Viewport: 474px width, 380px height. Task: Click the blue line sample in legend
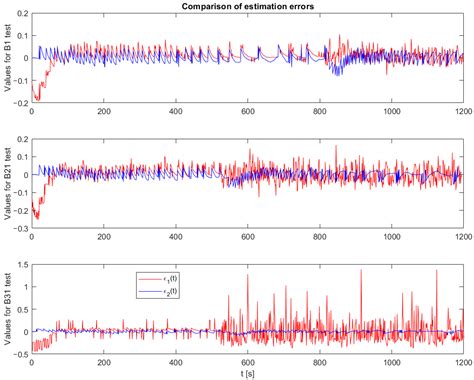coord(150,292)
